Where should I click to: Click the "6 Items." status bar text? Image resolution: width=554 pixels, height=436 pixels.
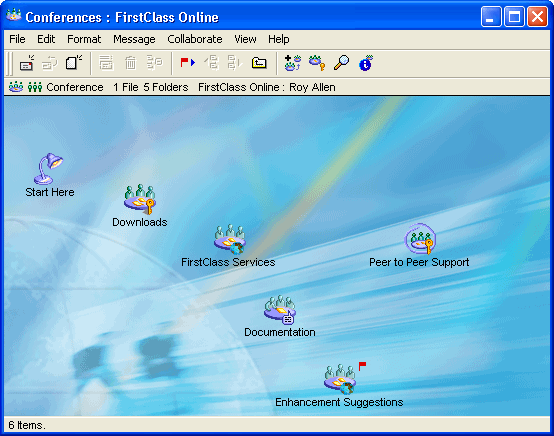pos(27,425)
